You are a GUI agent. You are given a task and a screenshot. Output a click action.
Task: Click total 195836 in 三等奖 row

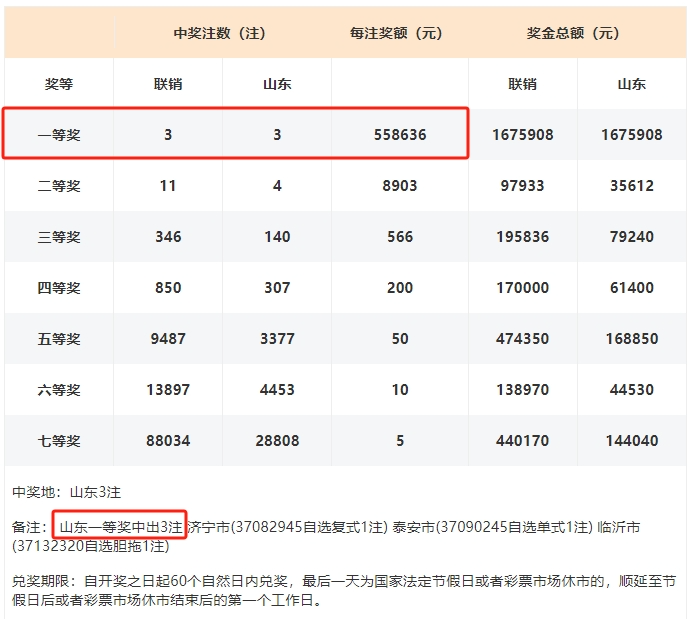click(x=522, y=237)
